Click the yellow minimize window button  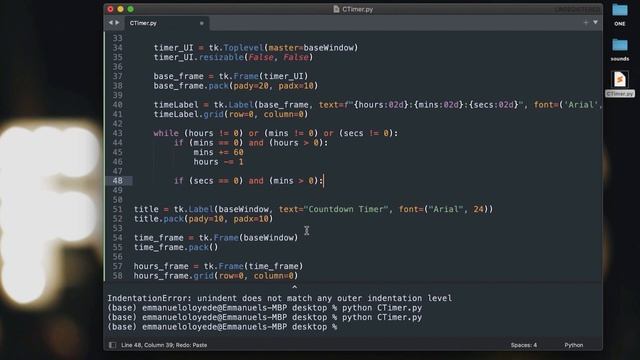[120, 9]
